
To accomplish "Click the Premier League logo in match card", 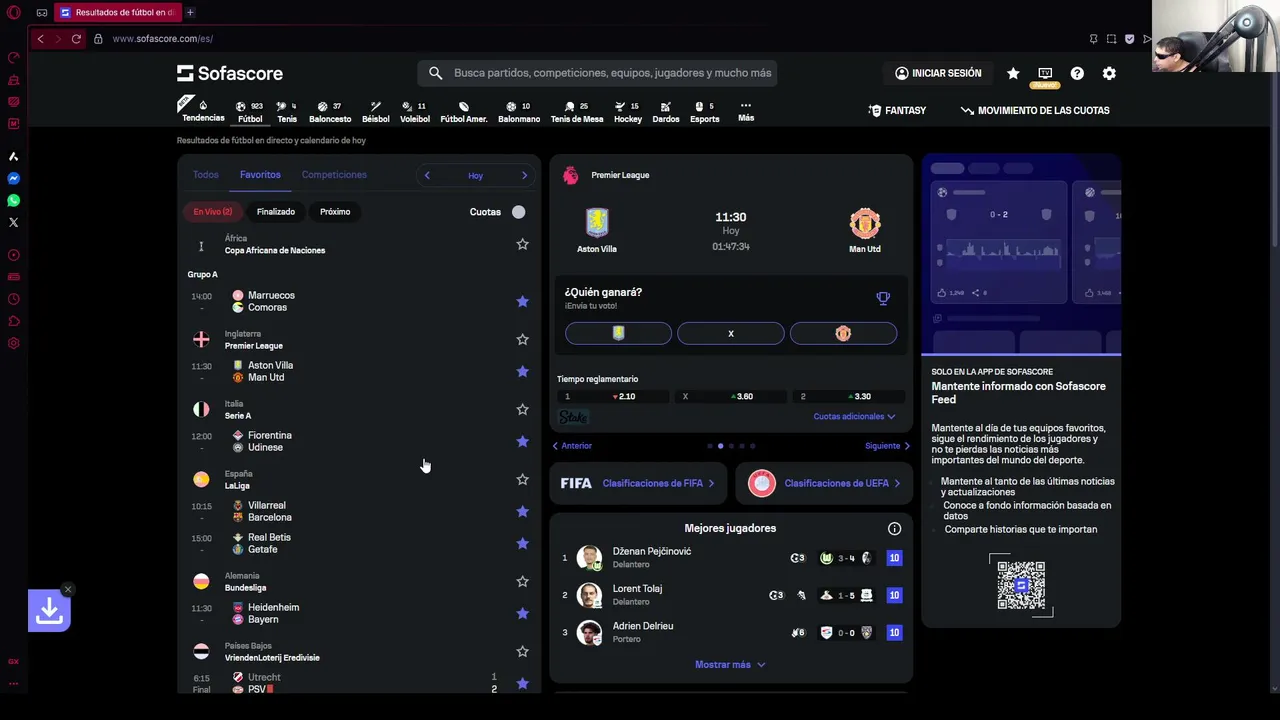I will [x=570, y=175].
